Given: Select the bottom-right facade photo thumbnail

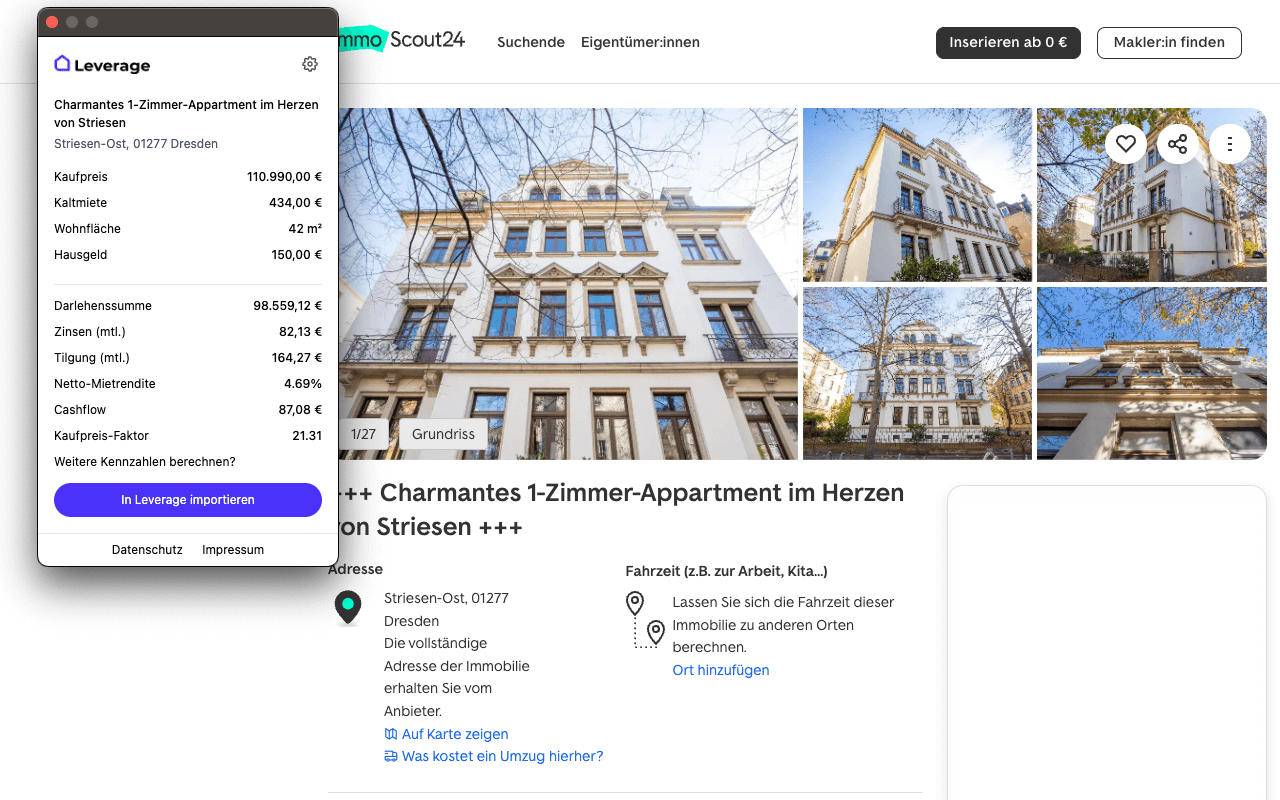Looking at the screenshot, I should (x=1151, y=373).
